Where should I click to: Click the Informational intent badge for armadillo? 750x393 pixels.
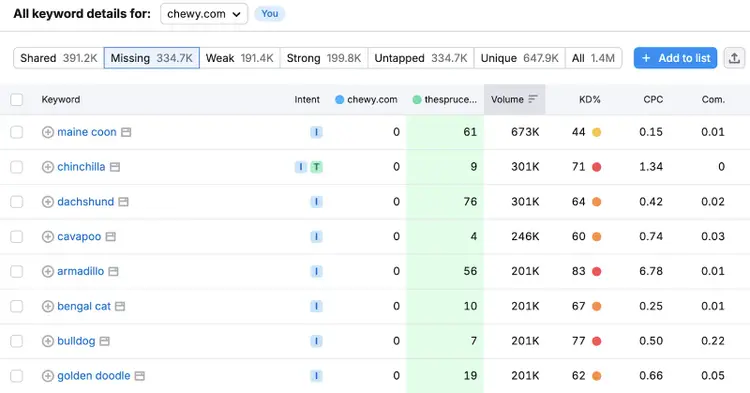tap(316, 272)
